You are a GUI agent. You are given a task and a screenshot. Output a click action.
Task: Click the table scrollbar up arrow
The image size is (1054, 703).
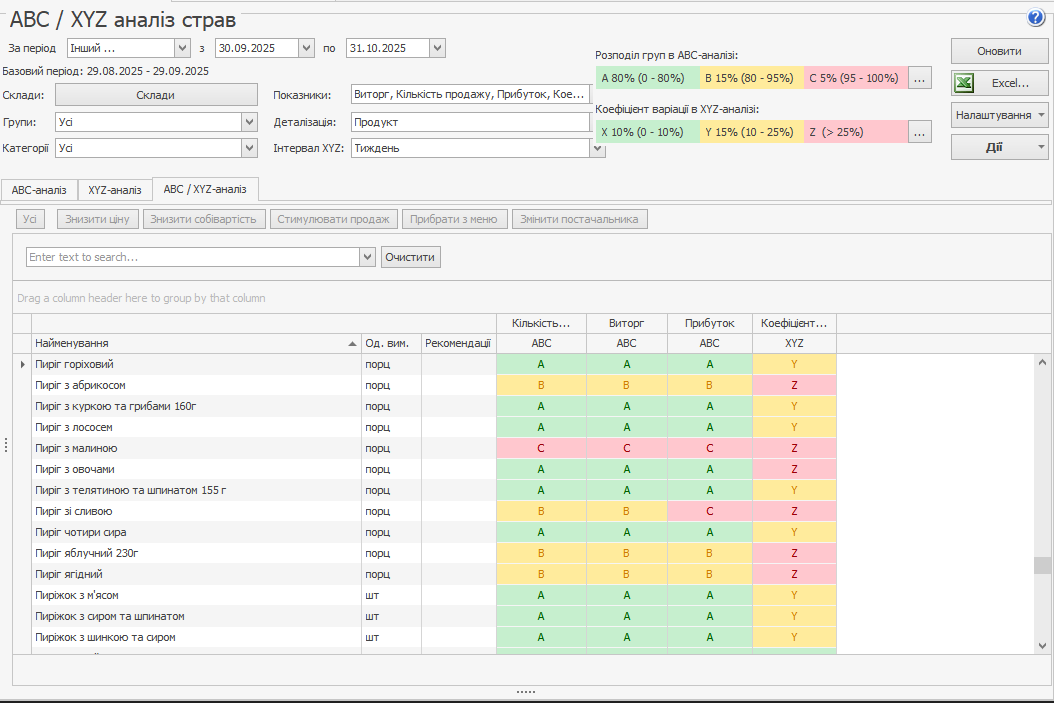tap(1042, 362)
